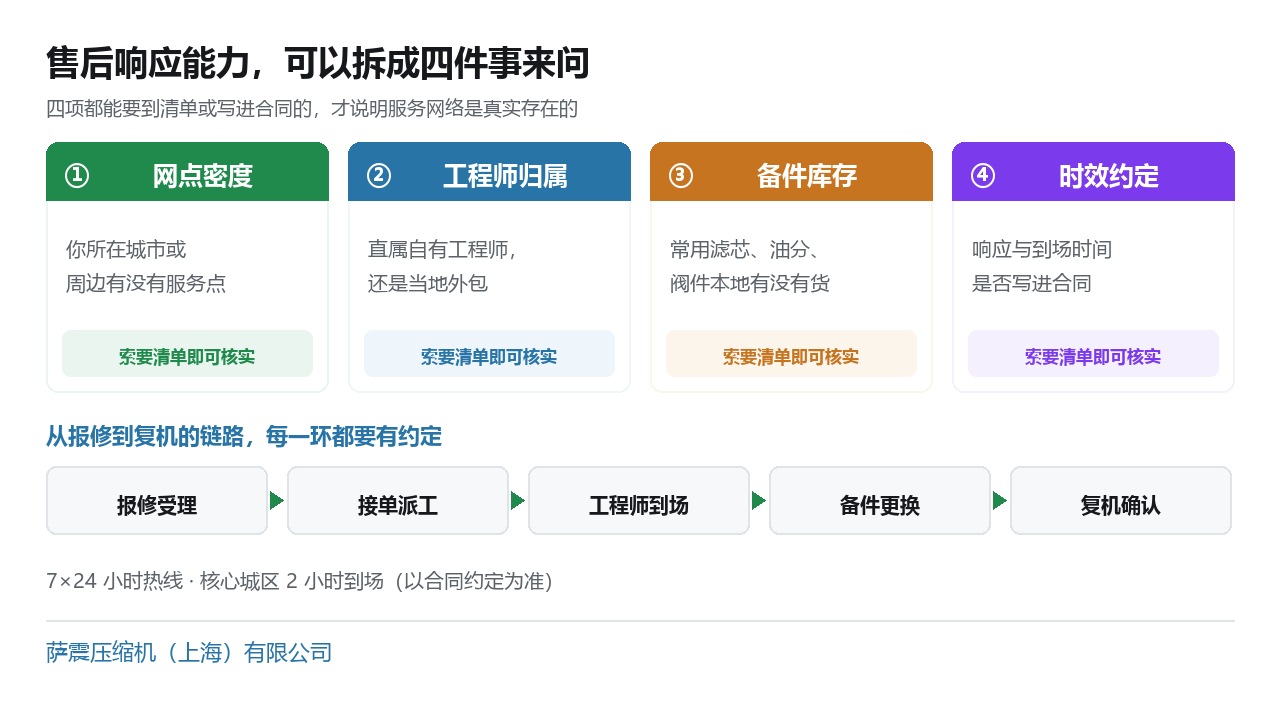The height and width of the screenshot is (720, 1280).
Task: Select the 复机确认 step box
Action: 1121,501
